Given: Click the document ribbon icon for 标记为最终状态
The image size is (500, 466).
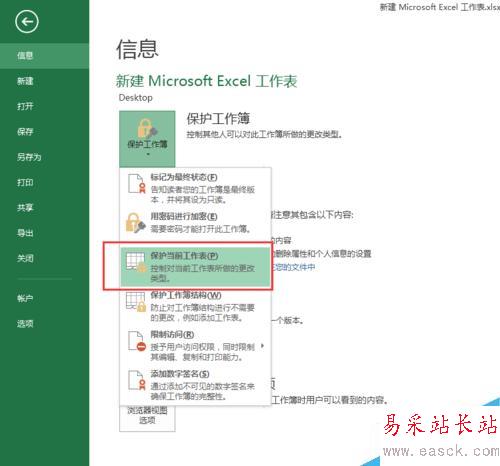Looking at the screenshot, I should tap(137, 183).
